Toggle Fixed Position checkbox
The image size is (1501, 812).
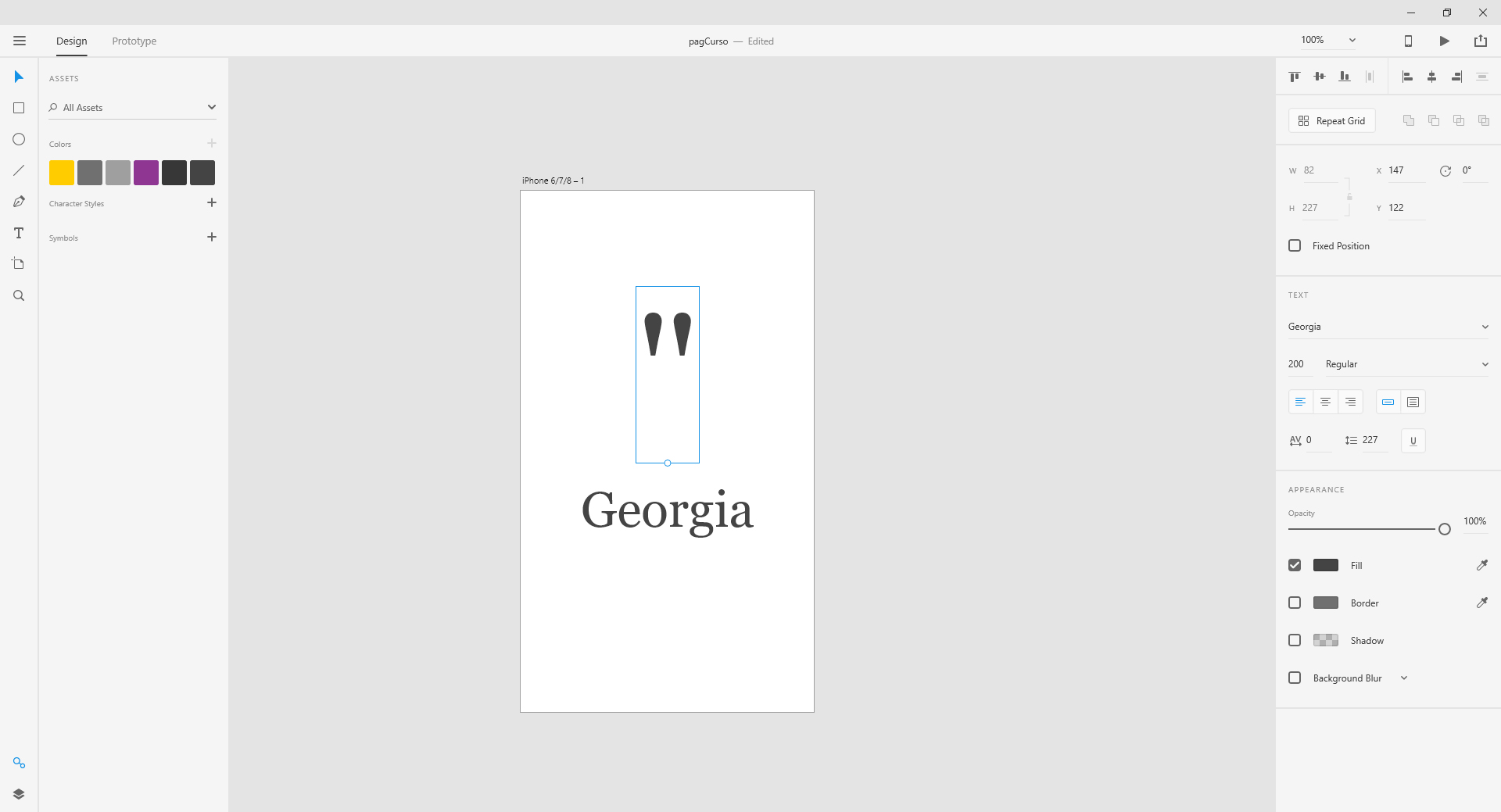(x=1295, y=245)
